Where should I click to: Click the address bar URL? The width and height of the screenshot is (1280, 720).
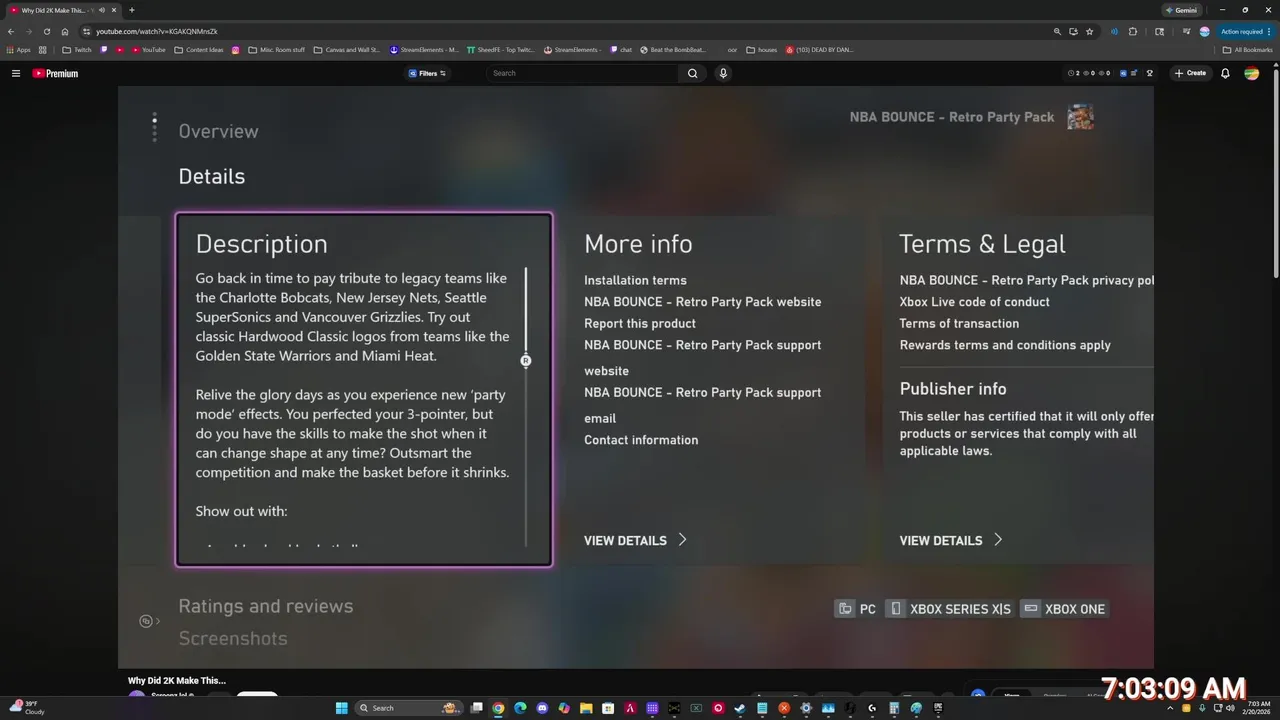(x=156, y=31)
